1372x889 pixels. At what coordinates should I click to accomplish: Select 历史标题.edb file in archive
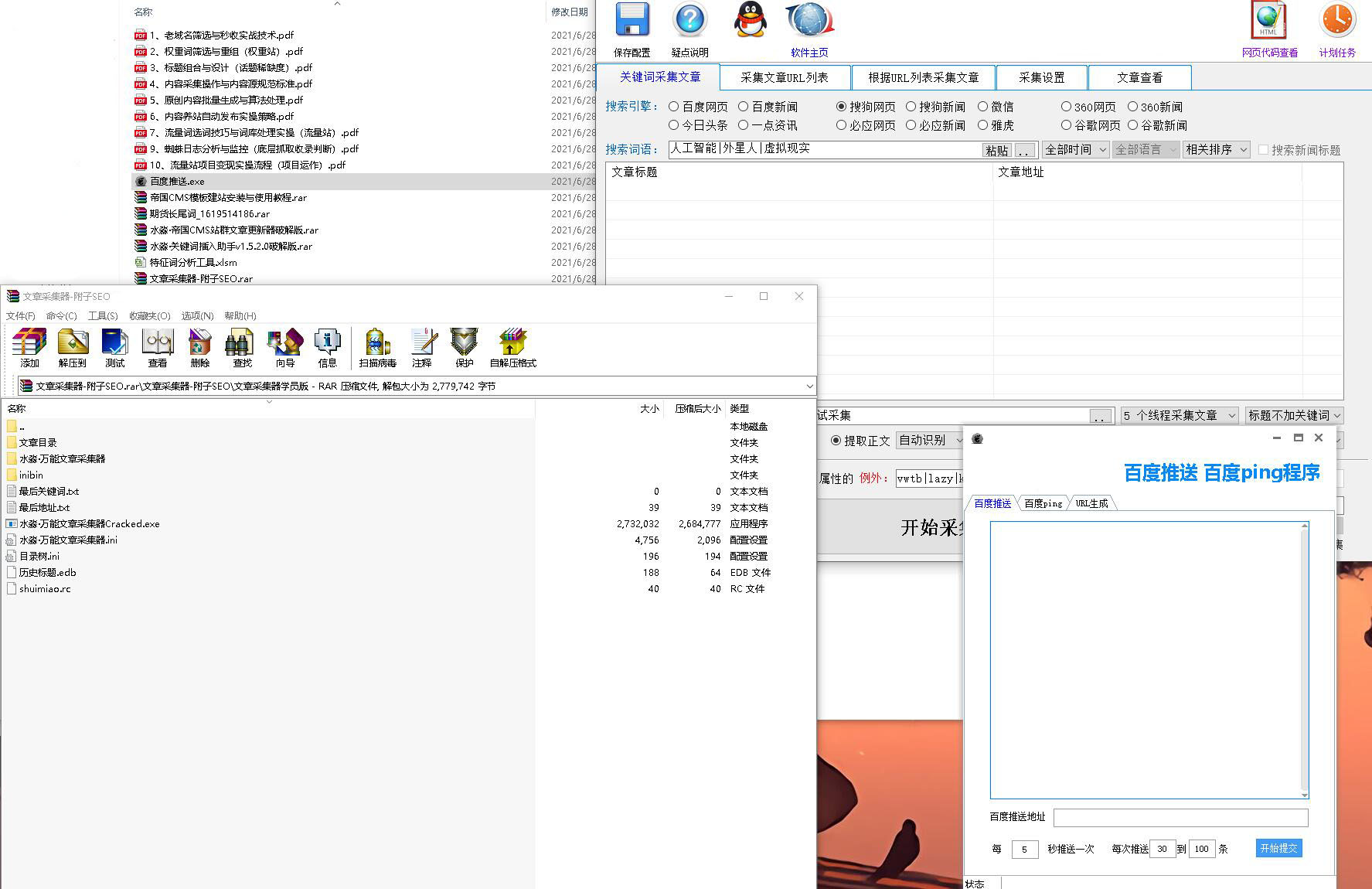click(47, 572)
